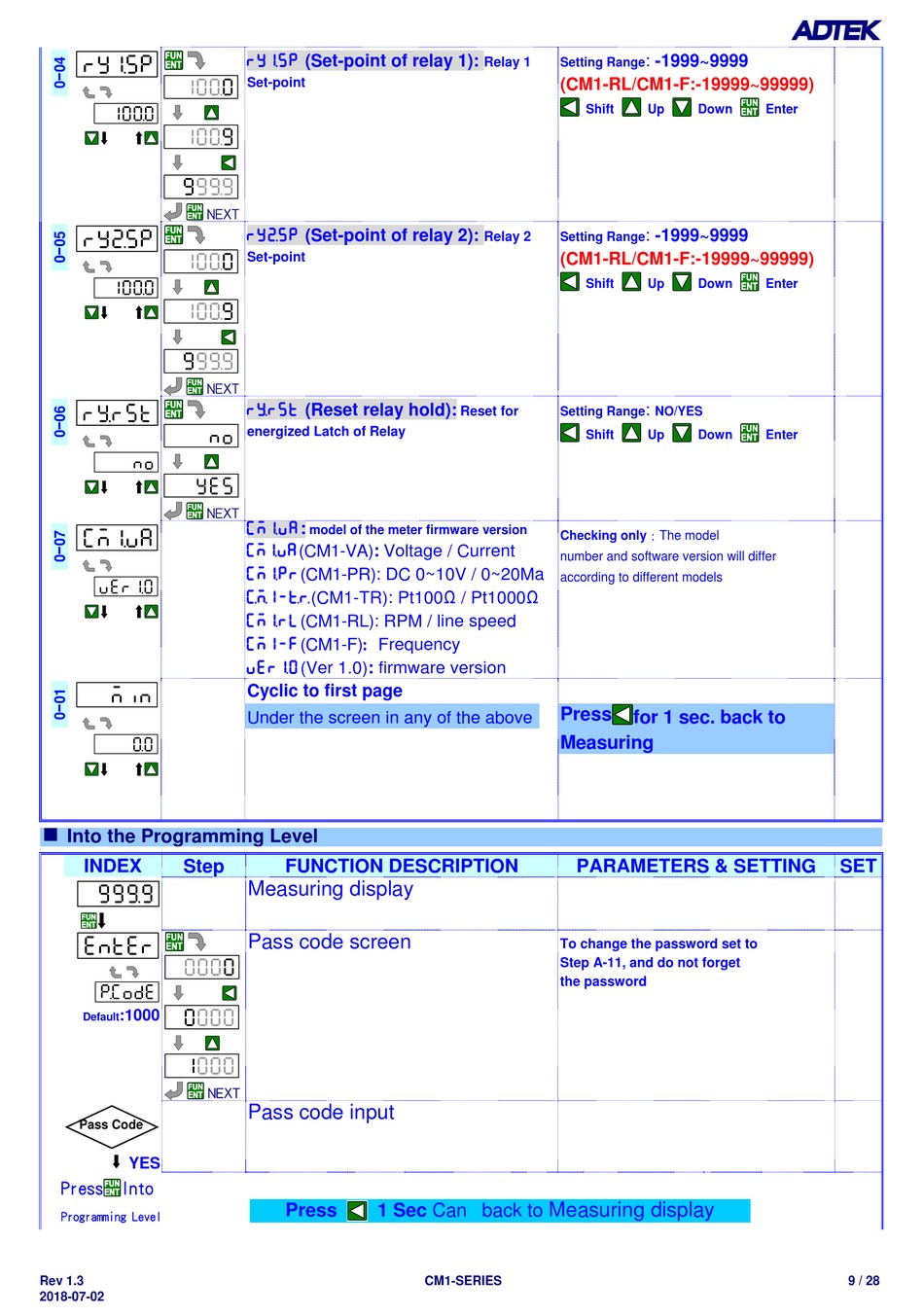Click the 9999 measuring display in the INDEX column

tap(118, 893)
